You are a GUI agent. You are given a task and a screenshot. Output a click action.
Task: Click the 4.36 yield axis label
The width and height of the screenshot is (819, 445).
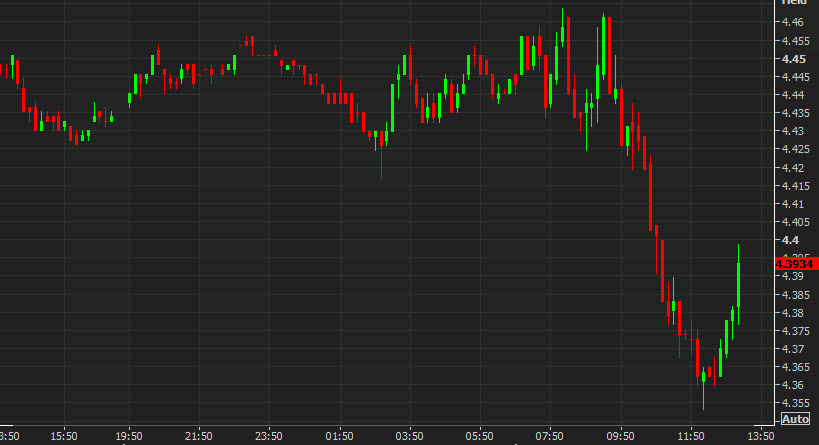click(792, 385)
